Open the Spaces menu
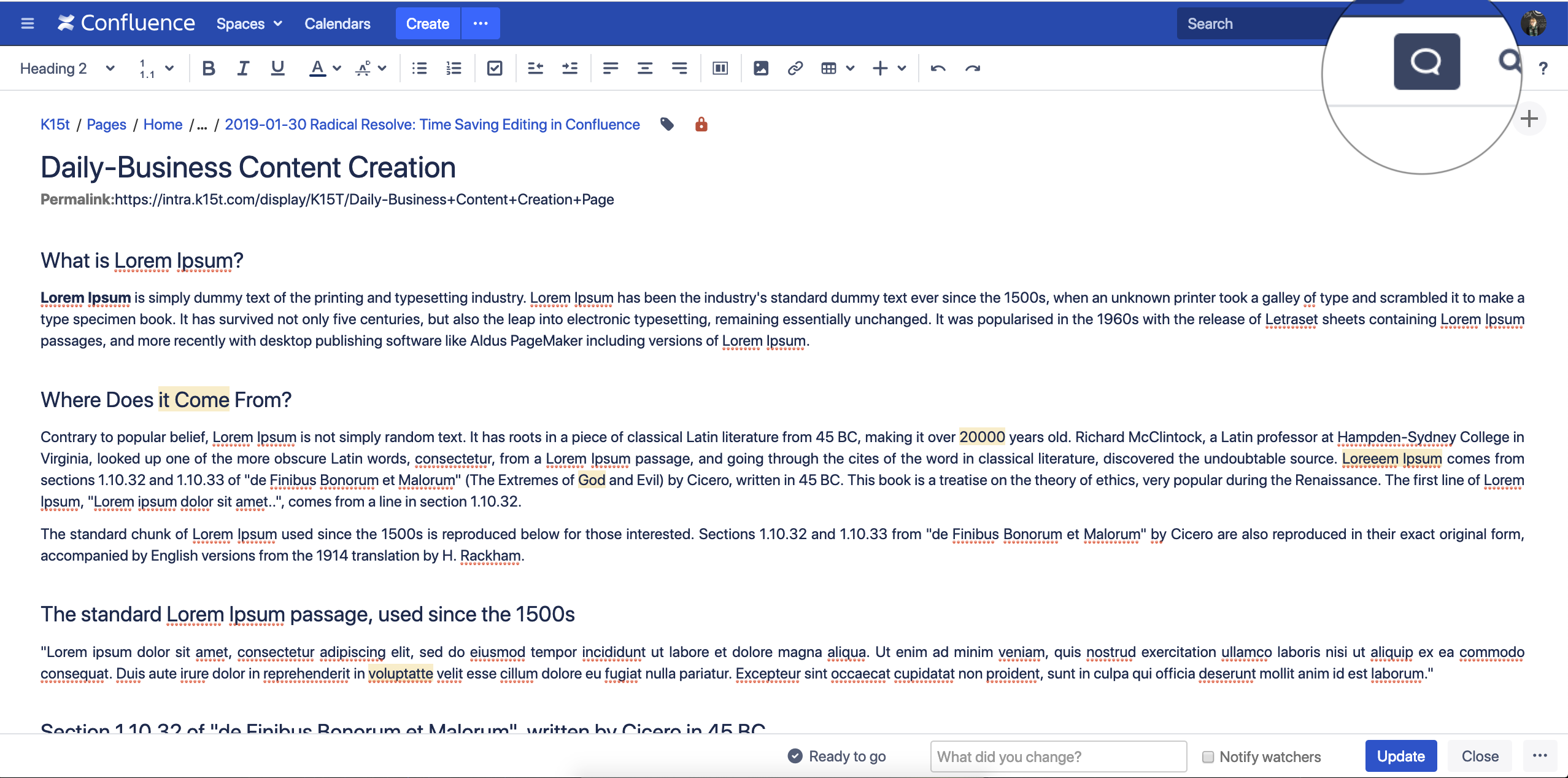Image resolution: width=1568 pixels, height=778 pixels. (249, 24)
